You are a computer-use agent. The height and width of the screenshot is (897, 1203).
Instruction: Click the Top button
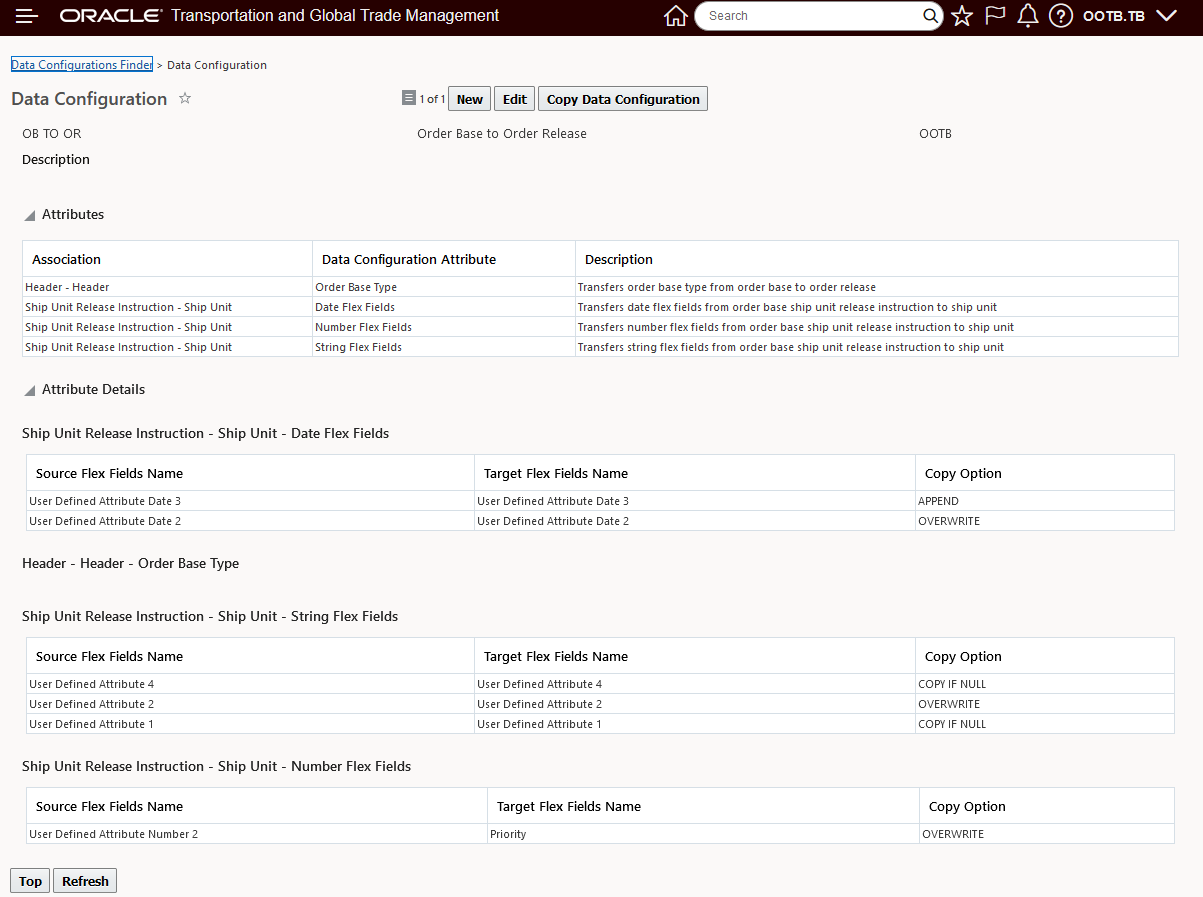30,881
